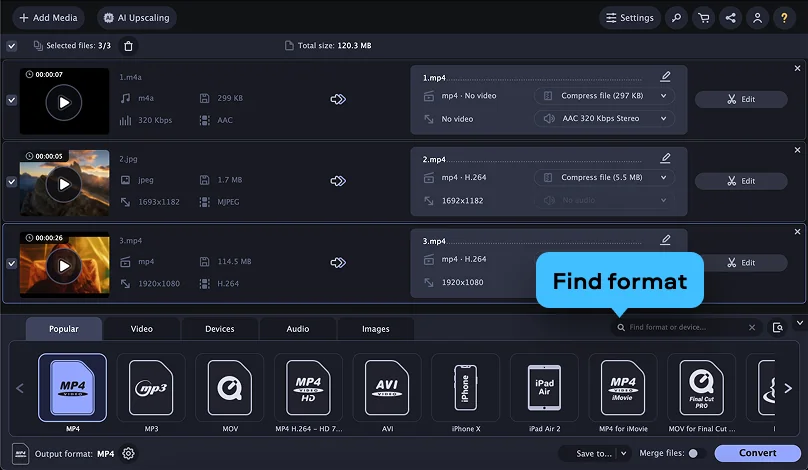Uncheck the 1.m4a file checkbox
This screenshot has width=808, height=470.
pos(11,100)
